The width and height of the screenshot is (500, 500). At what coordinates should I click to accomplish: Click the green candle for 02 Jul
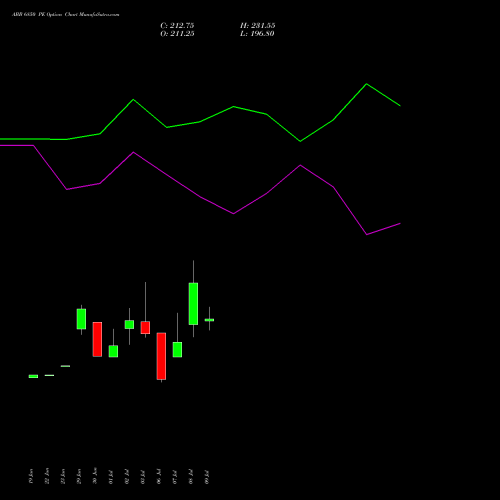click(x=129, y=324)
